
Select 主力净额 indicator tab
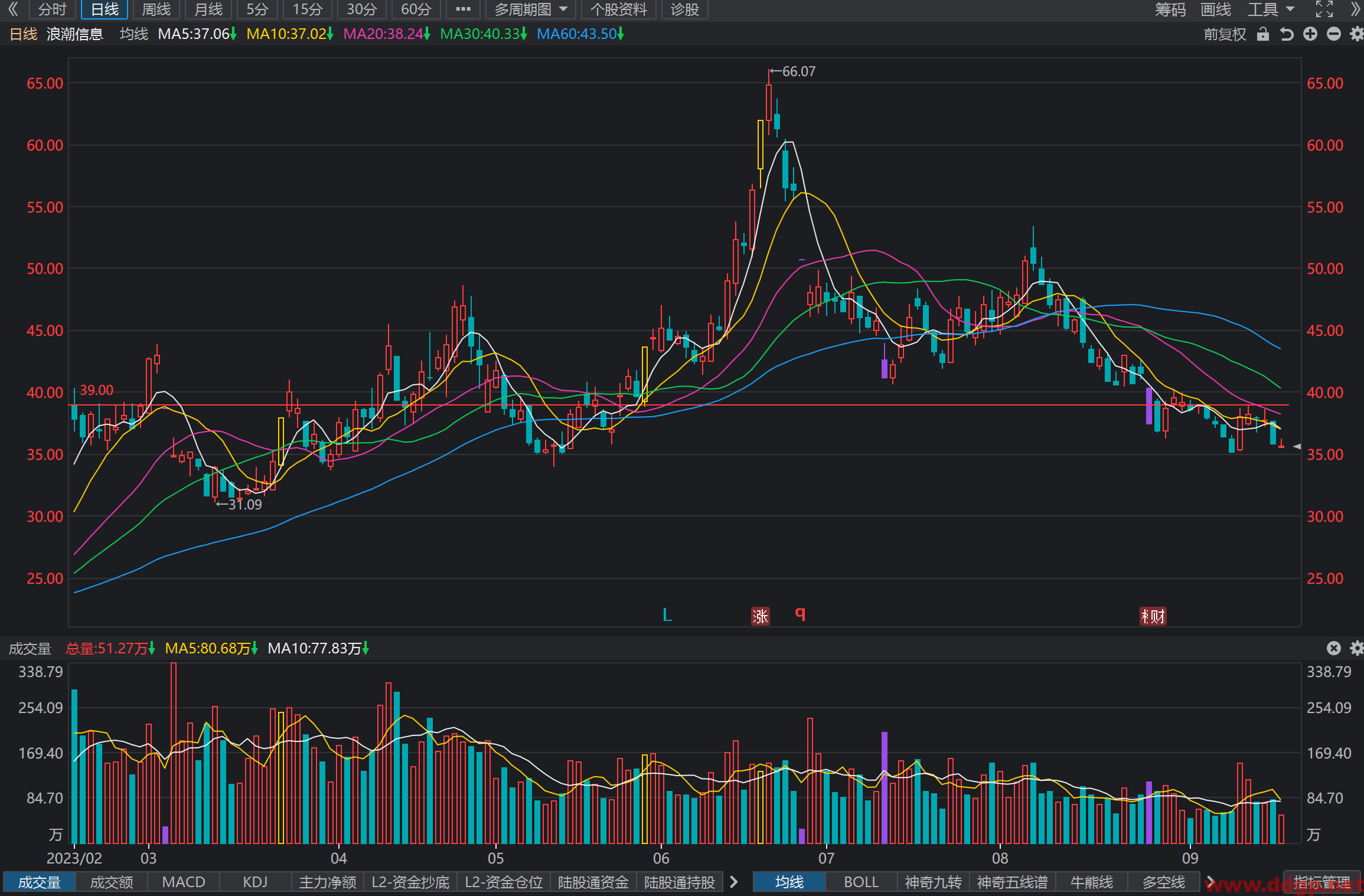pyautogui.click(x=328, y=882)
